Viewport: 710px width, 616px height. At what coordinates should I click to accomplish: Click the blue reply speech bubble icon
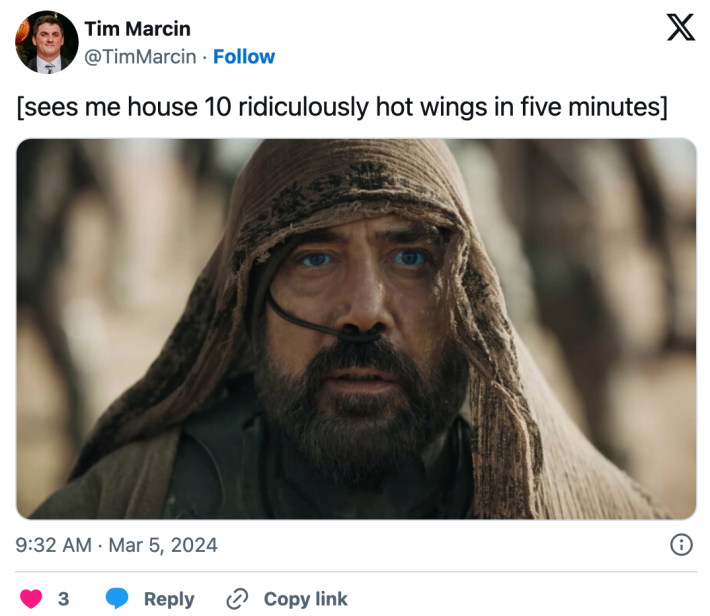click(x=118, y=598)
